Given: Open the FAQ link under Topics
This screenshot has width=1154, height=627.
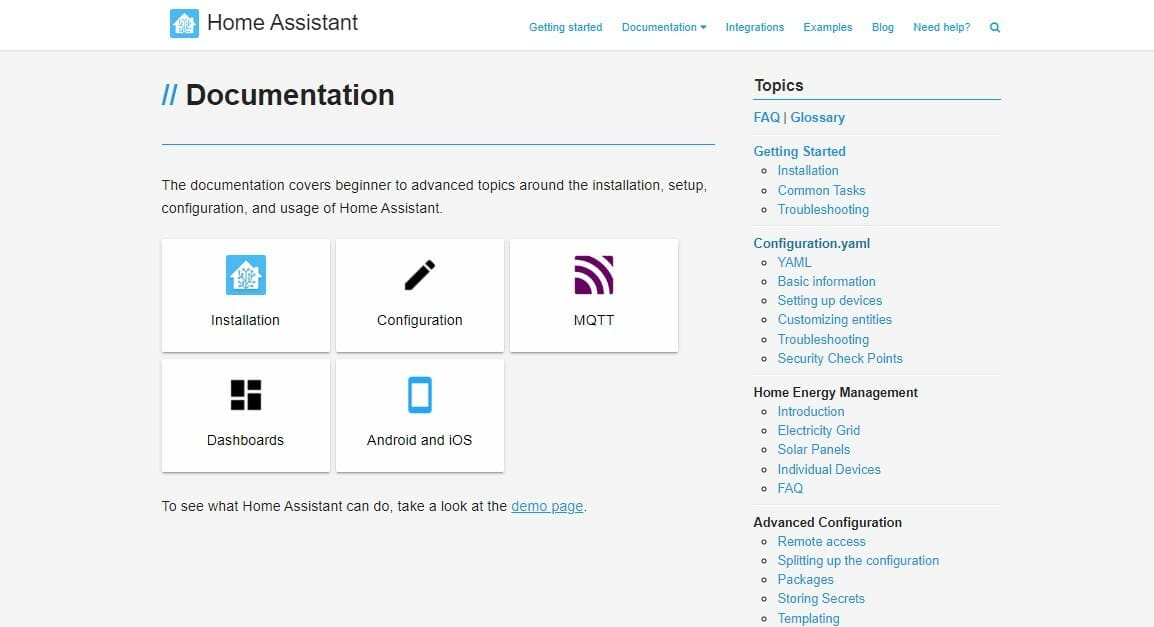Looking at the screenshot, I should coord(766,117).
